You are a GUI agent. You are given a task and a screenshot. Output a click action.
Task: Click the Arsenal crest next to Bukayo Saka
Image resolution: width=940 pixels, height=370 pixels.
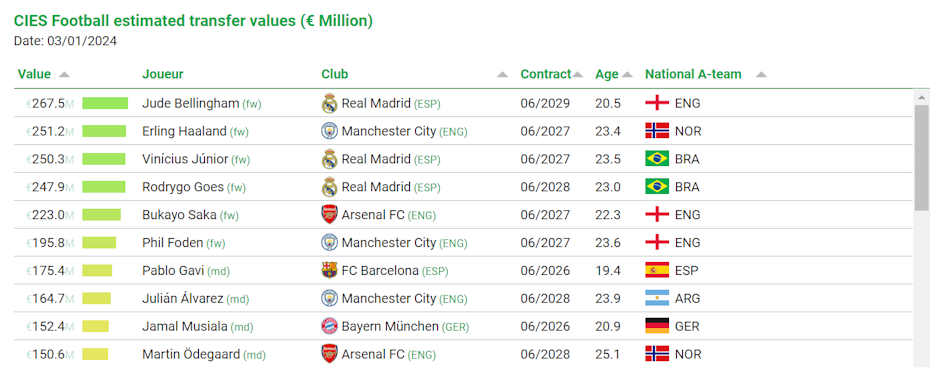coord(330,215)
